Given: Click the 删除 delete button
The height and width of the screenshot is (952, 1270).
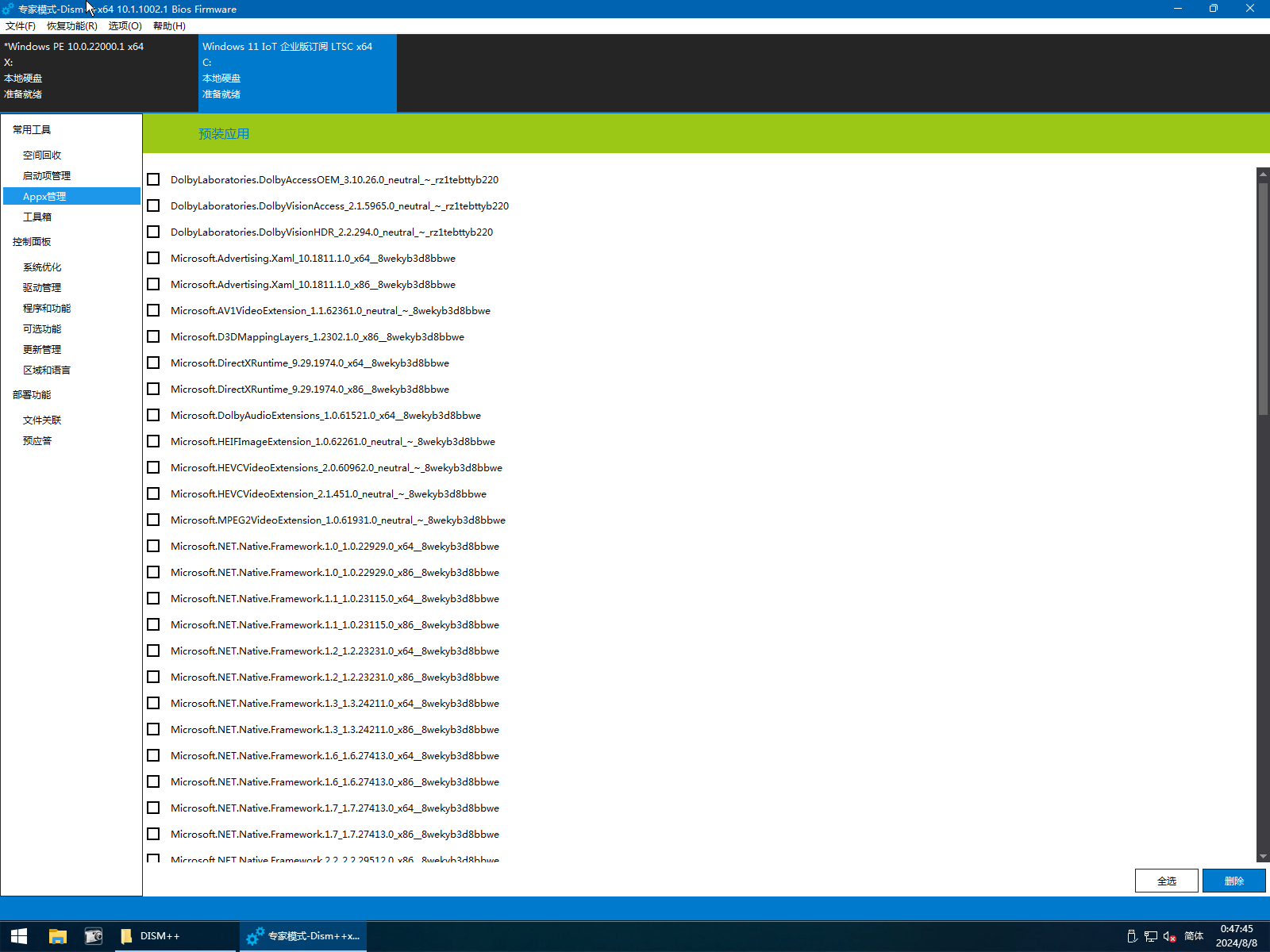Looking at the screenshot, I should [1233, 881].
